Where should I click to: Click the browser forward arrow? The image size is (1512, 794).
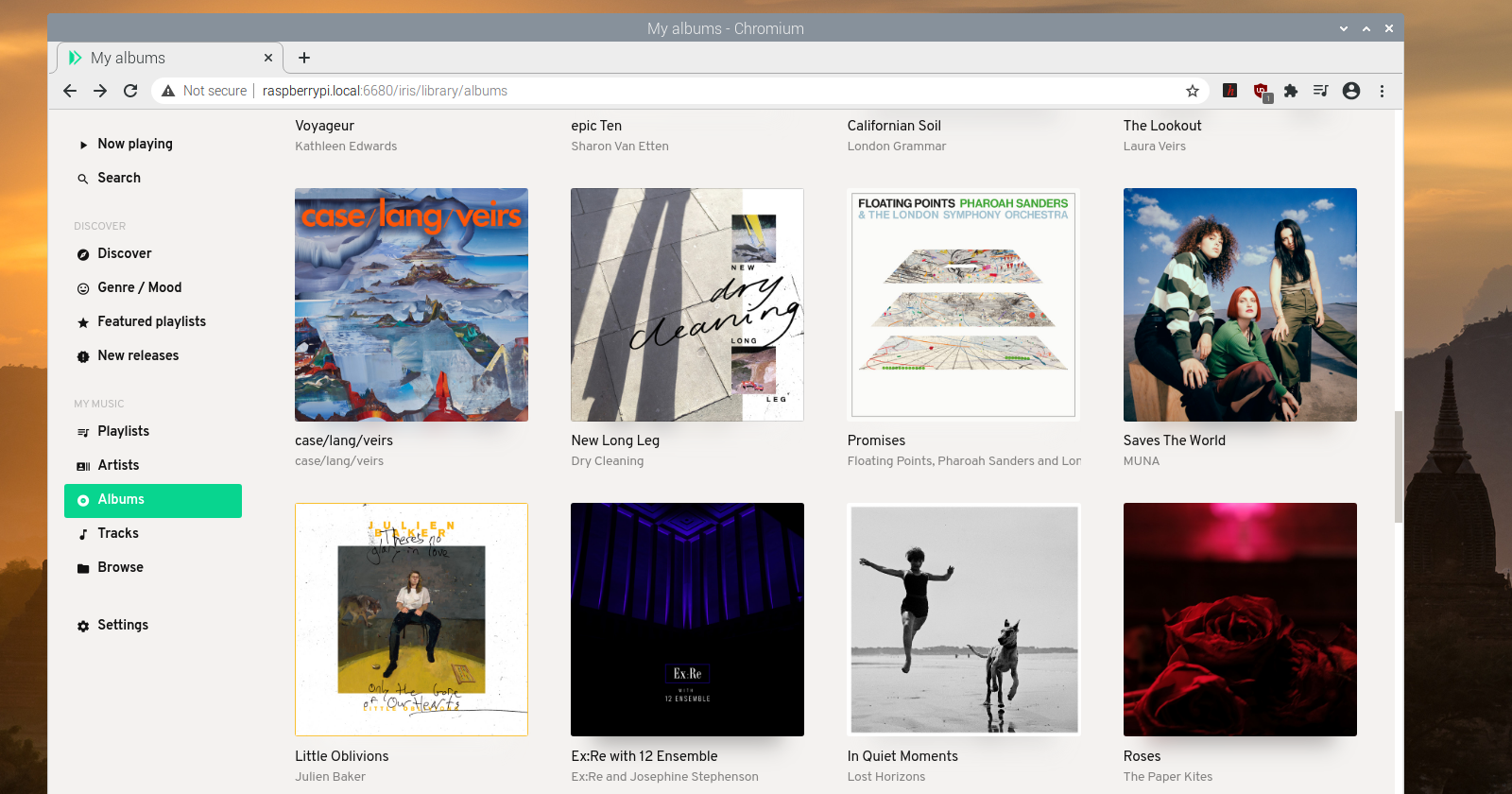coord(100,91)
